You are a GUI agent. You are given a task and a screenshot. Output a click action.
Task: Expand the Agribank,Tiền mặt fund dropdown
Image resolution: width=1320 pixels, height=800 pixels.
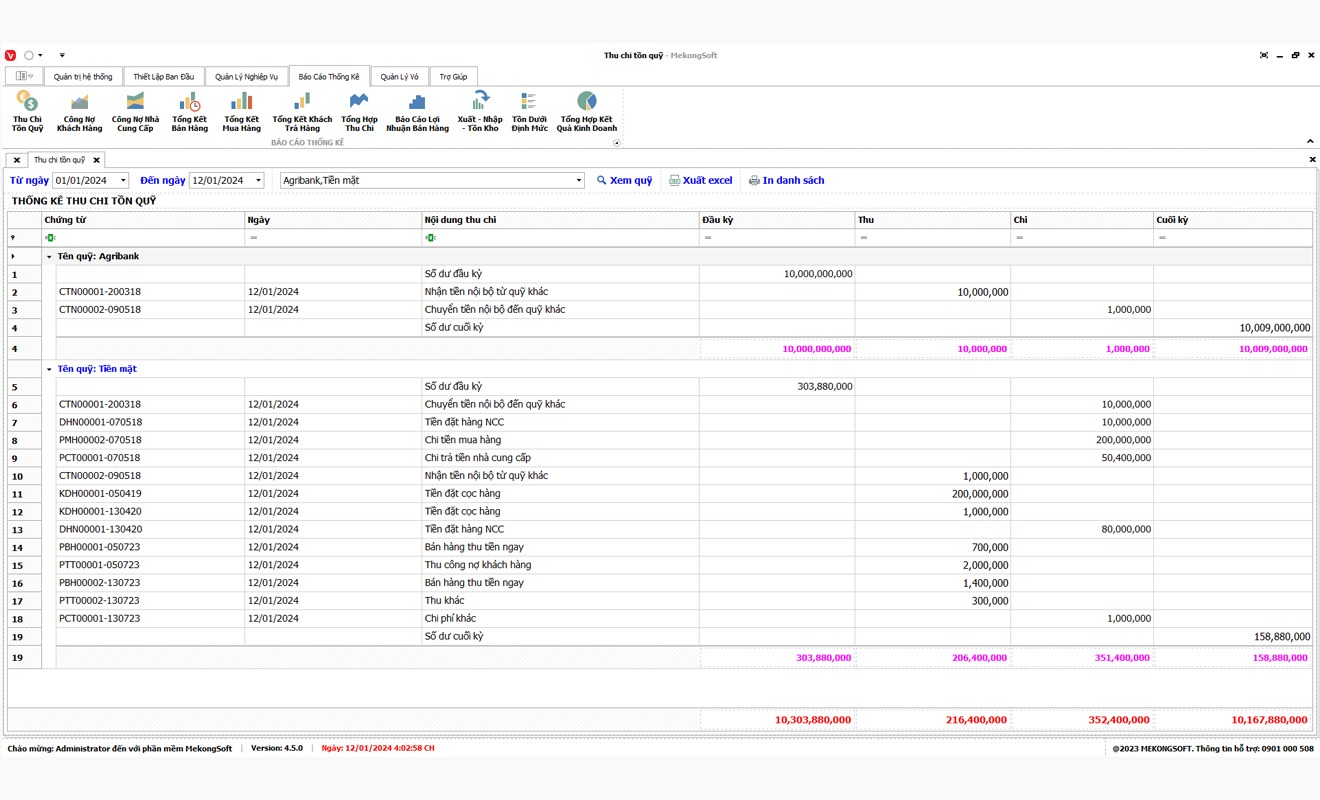click(579, 181)
